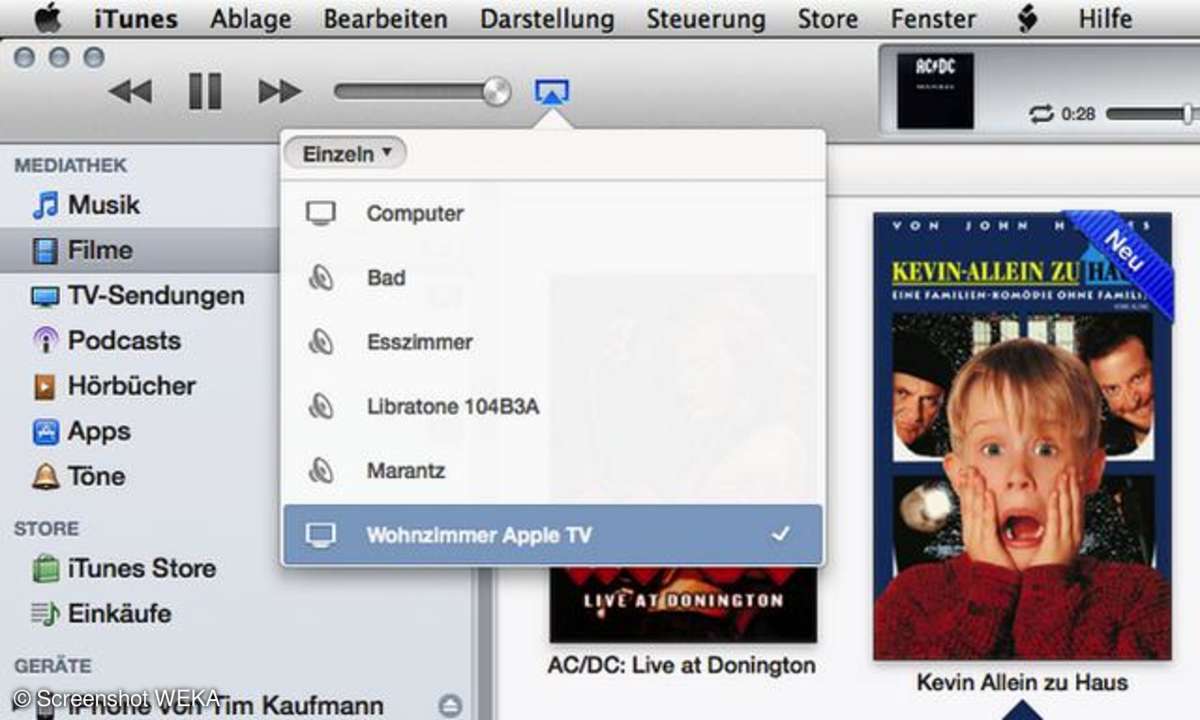Open Töne in the sidebar
The width and height of the screenshot is (1200, 720).
[x=140, y=476]
